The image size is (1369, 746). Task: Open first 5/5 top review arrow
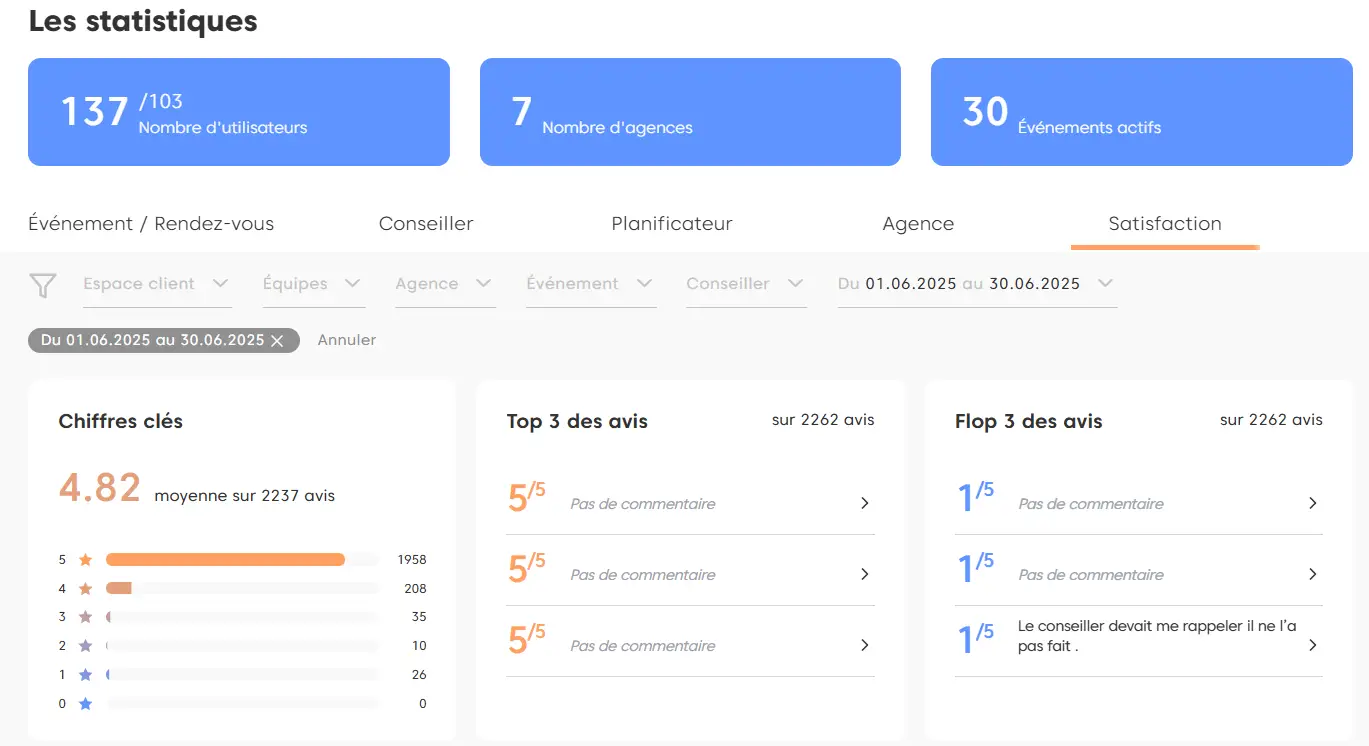[x=865, y=503]
